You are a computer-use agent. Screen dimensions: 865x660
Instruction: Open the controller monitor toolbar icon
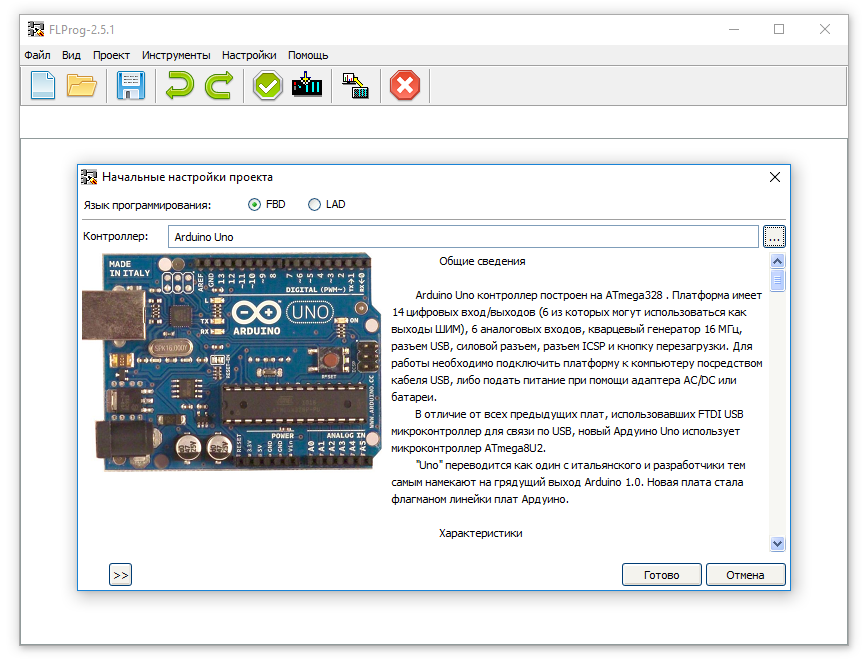[356, 86]
